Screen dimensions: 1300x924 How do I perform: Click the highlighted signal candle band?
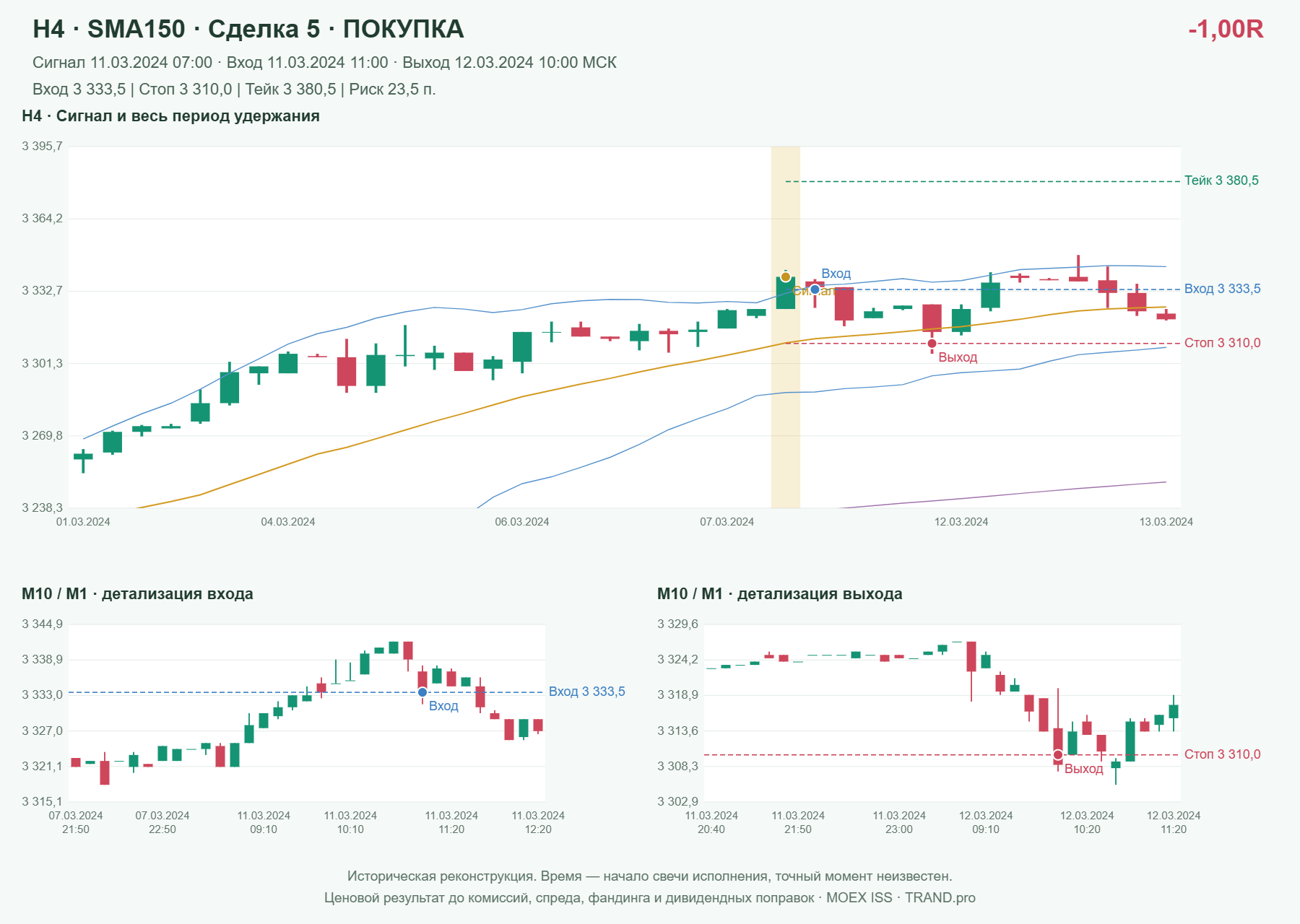tap(786, 327)
